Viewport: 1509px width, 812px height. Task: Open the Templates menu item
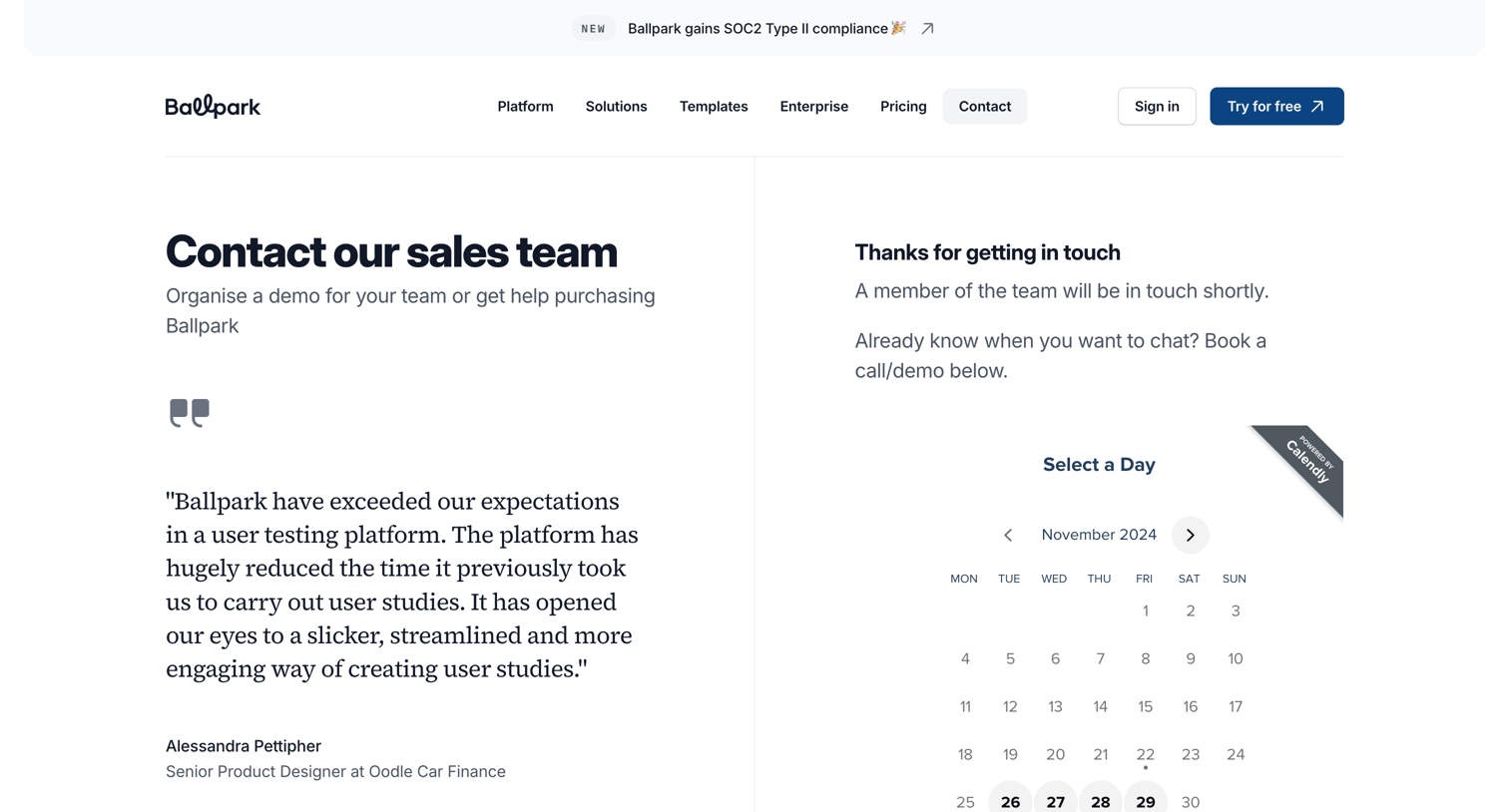click(x=714, y=106)
